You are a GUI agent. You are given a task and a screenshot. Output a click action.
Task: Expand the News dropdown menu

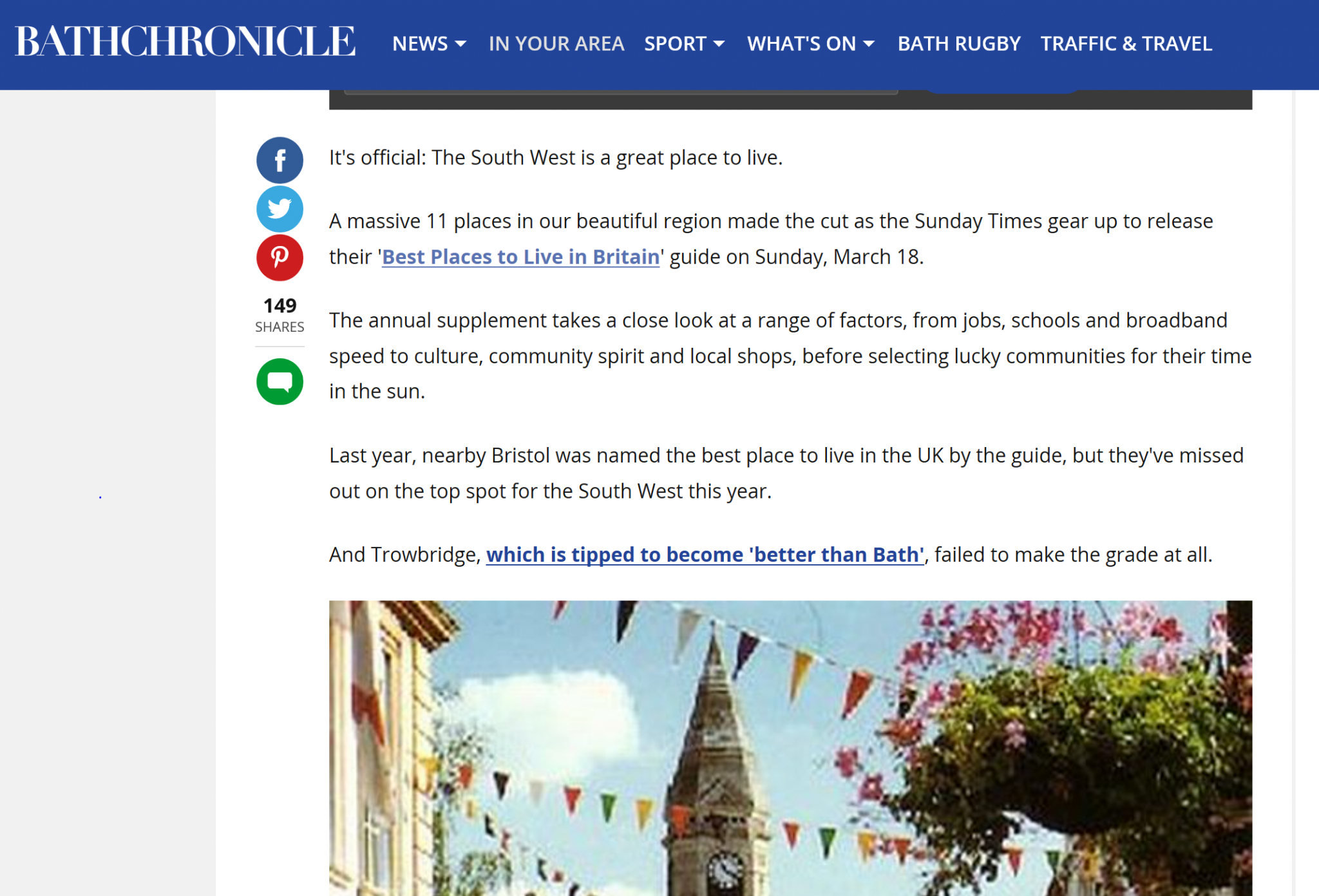coord(429,44)
